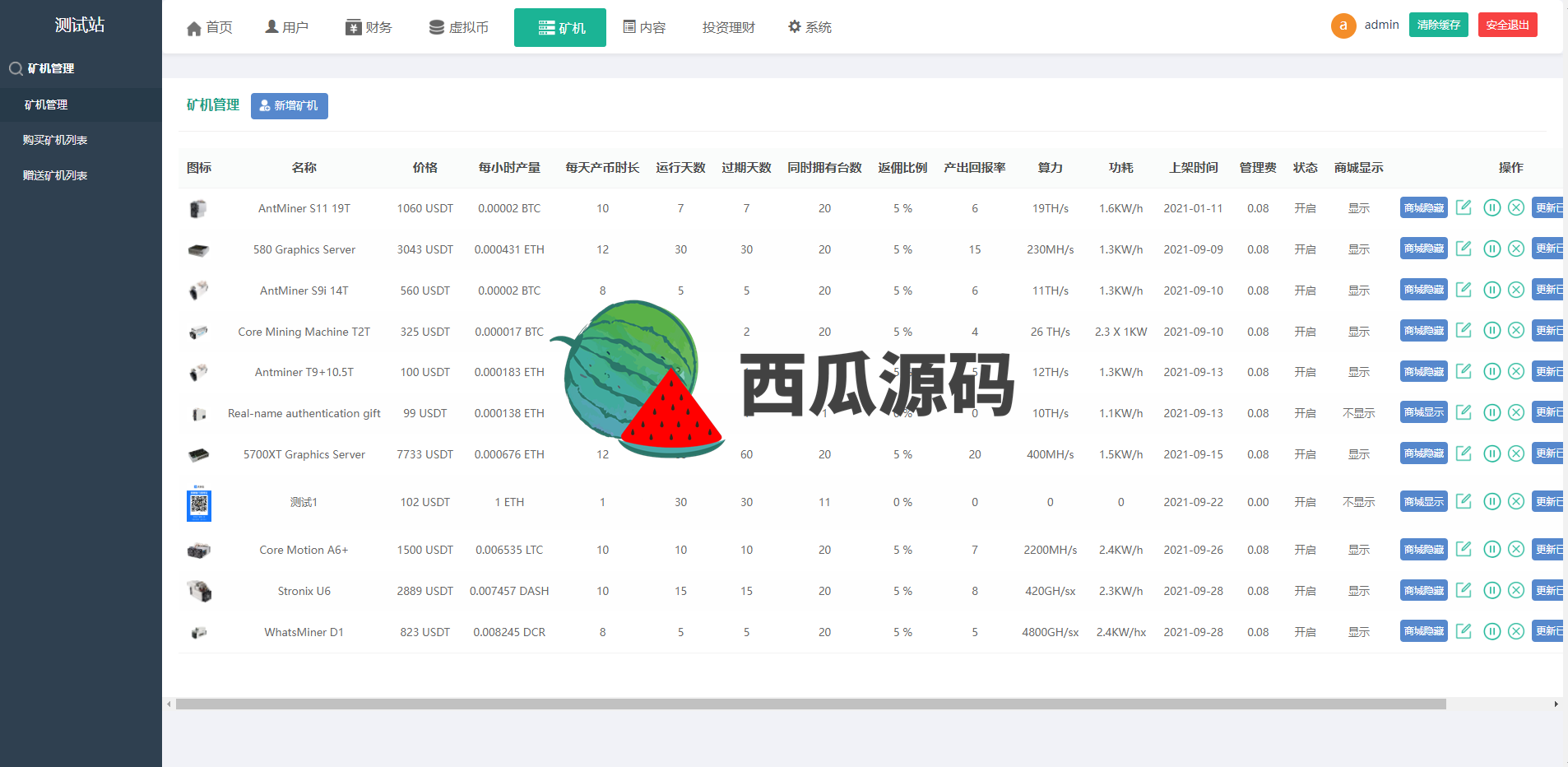Pause the 5700XT Graphics Server miner
The height and width of the screenshot is (767, 1568).
click(x=1492, y=453)
